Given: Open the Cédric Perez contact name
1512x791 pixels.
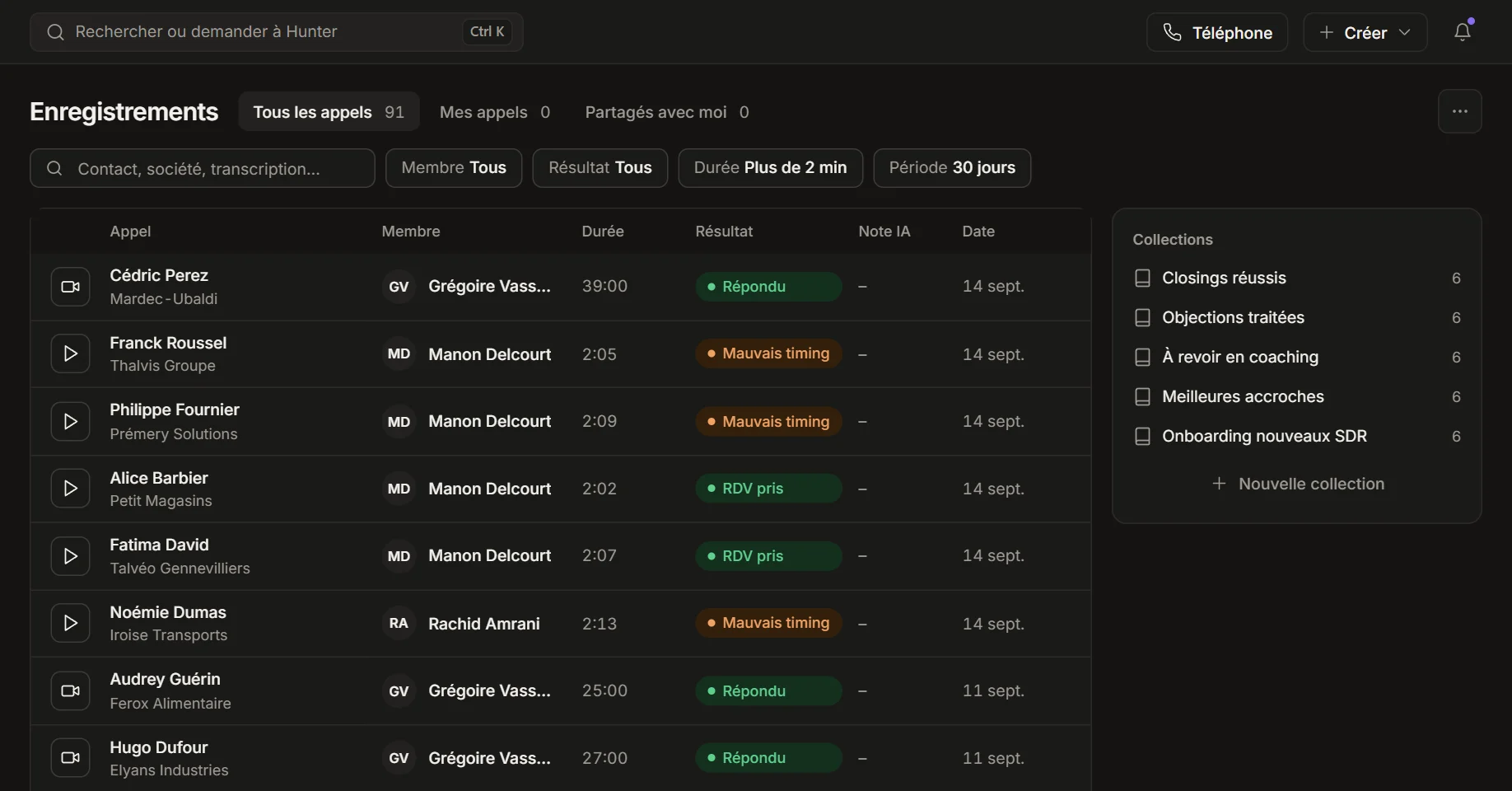Looking at the screenshot, I should pyautogui.click(x=159, y=275).
